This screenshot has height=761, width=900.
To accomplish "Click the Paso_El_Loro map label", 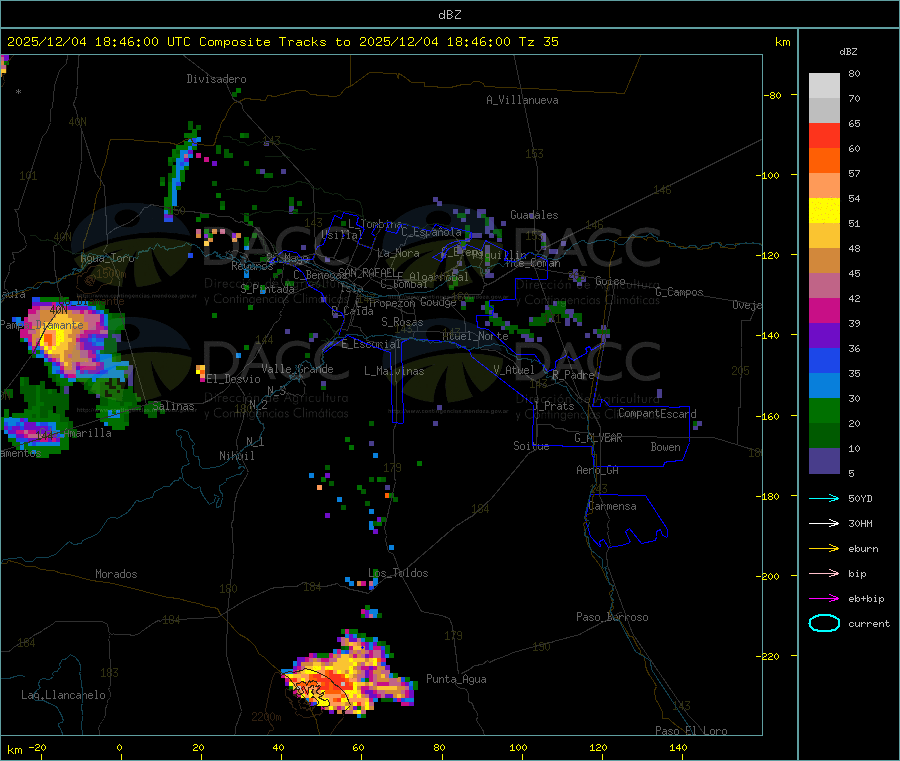I will [x=691, y=731].
